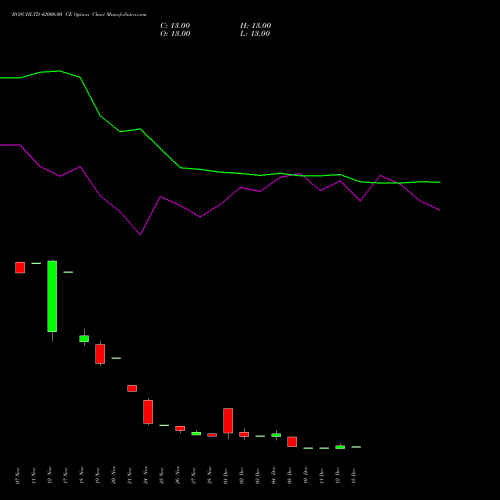Viewport: 500px width, 500px height.
Task: Click the '07 Nov' date axis label
Action: [17, 476]
